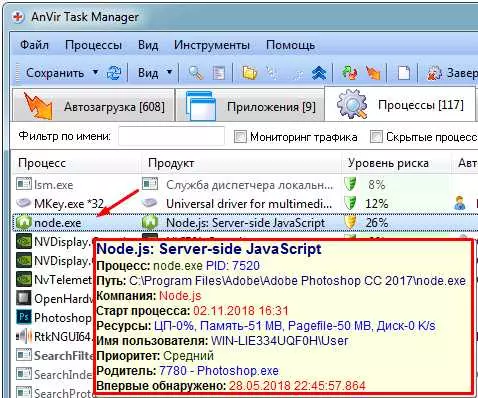Viewport: 478px width, 398px height.
Task: Click the Фильтр по имени input field
Action: click(x=172, y=136)
